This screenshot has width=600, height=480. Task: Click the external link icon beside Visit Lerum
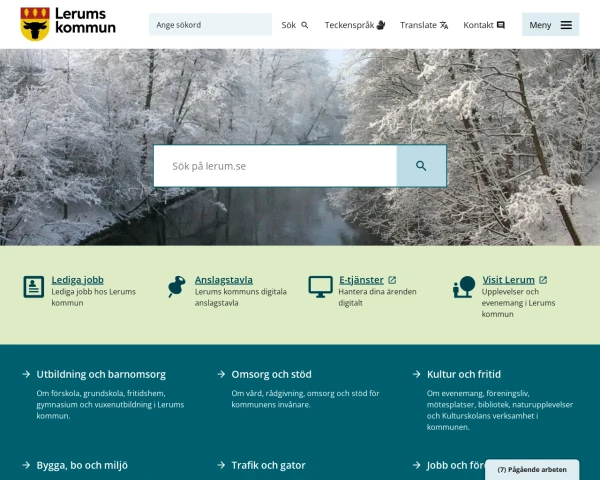pyautogui.click(x=543, y=280)
